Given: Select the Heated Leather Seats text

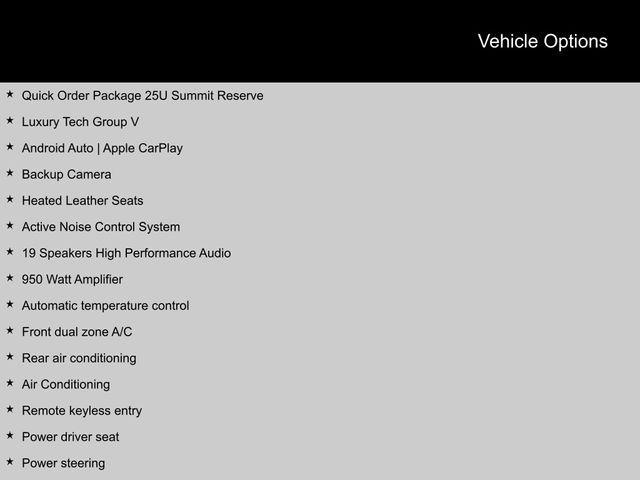Looking at the screenshot, I should coord(82,201).
